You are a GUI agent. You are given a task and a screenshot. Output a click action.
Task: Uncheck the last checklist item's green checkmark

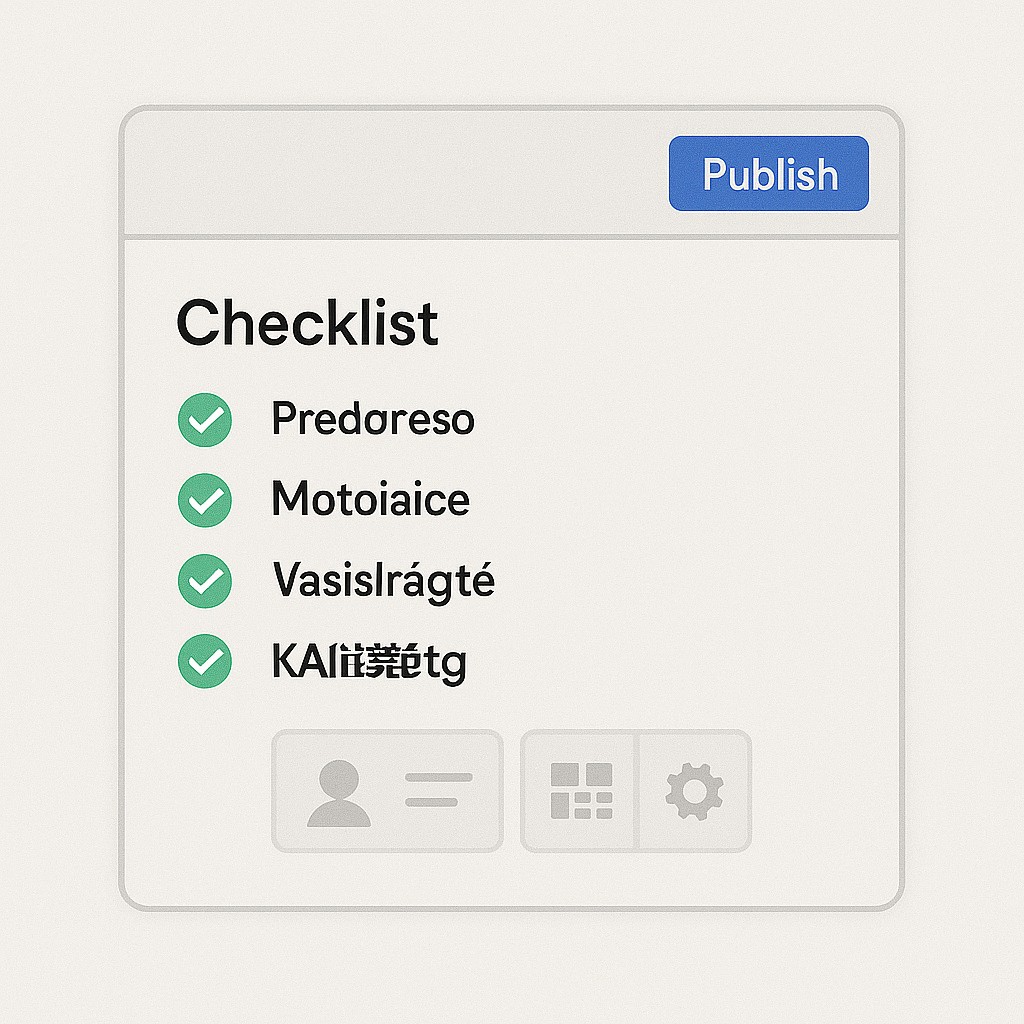(205, 662)
